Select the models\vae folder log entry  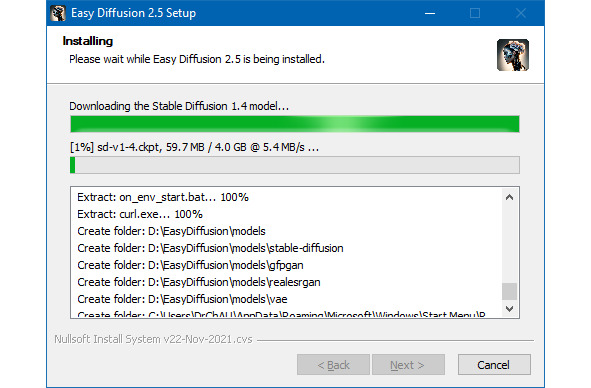point(182,299)
